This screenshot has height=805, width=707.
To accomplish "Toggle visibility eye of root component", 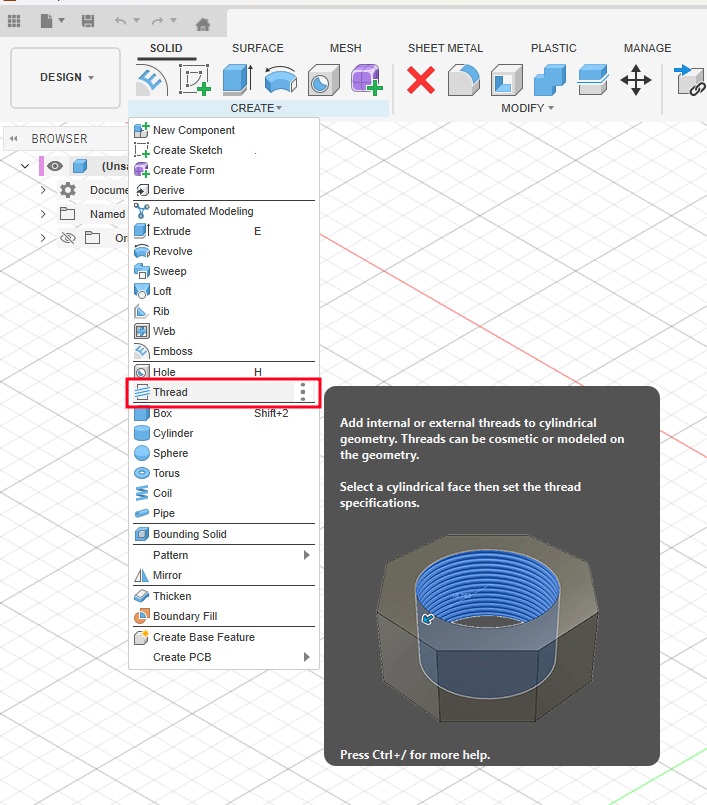I will 55,166.
